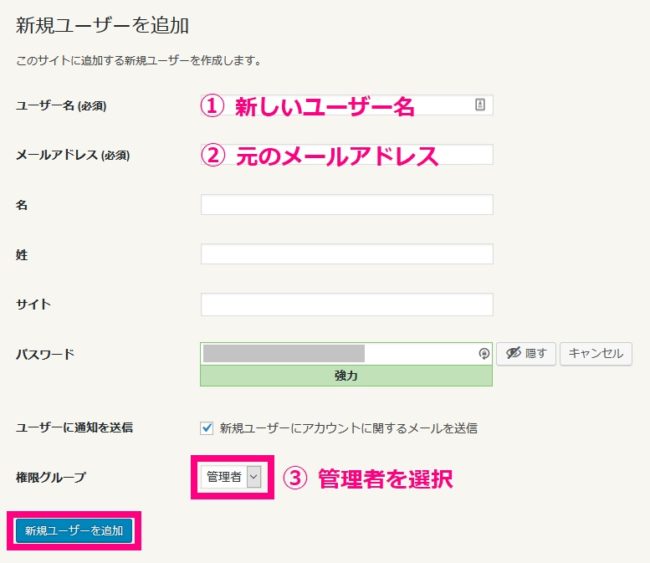Uncheck the 新規ユーザーにアカウントに関するメールを送信 checkbox
The height and width of the screenshot is (563, 650).
[x=206, y=427]
